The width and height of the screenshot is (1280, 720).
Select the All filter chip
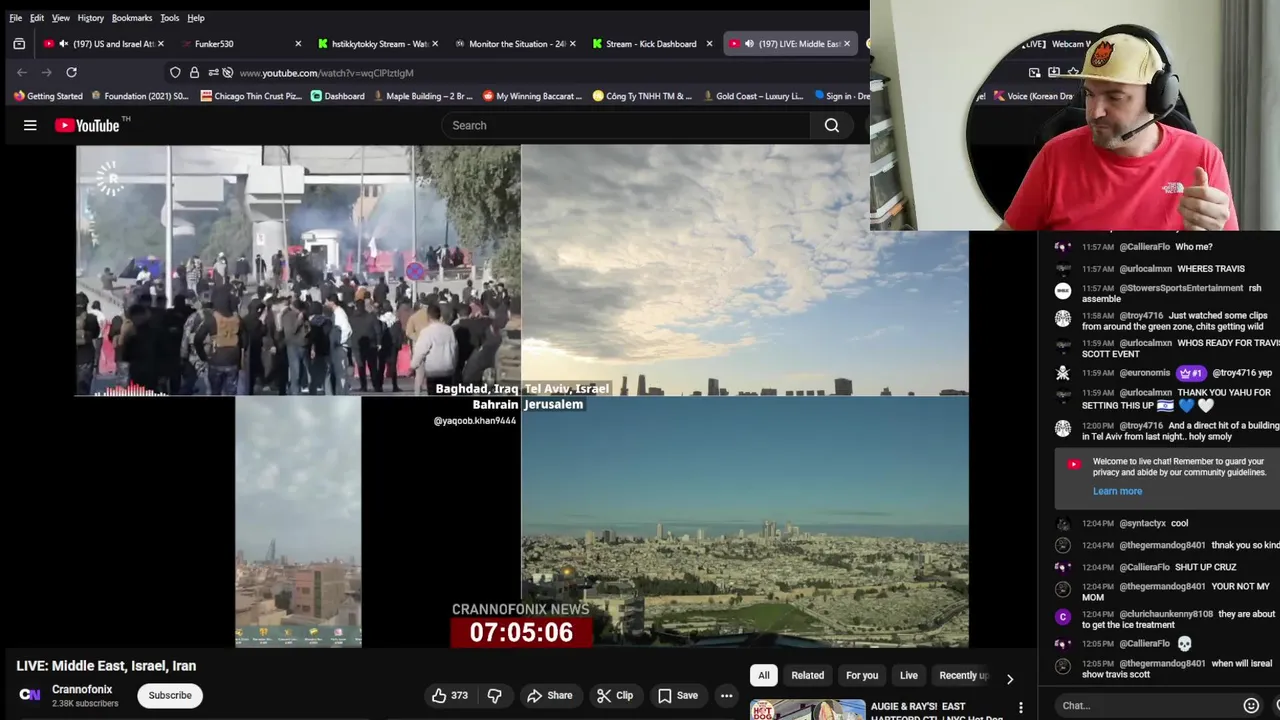pyautogui.click(x=764, y=675)
